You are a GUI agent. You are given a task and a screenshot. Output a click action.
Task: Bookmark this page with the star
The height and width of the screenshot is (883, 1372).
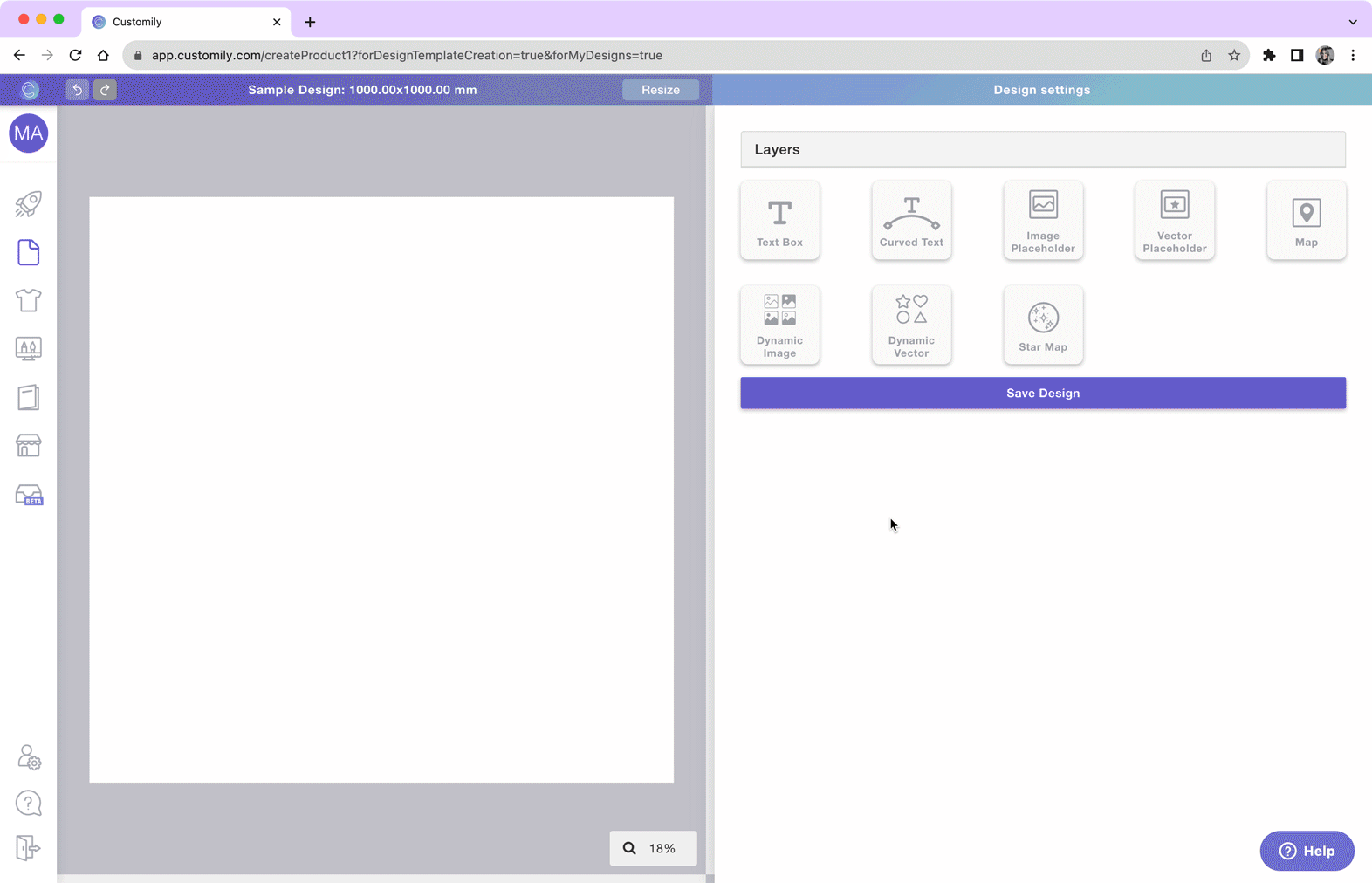1234,55
